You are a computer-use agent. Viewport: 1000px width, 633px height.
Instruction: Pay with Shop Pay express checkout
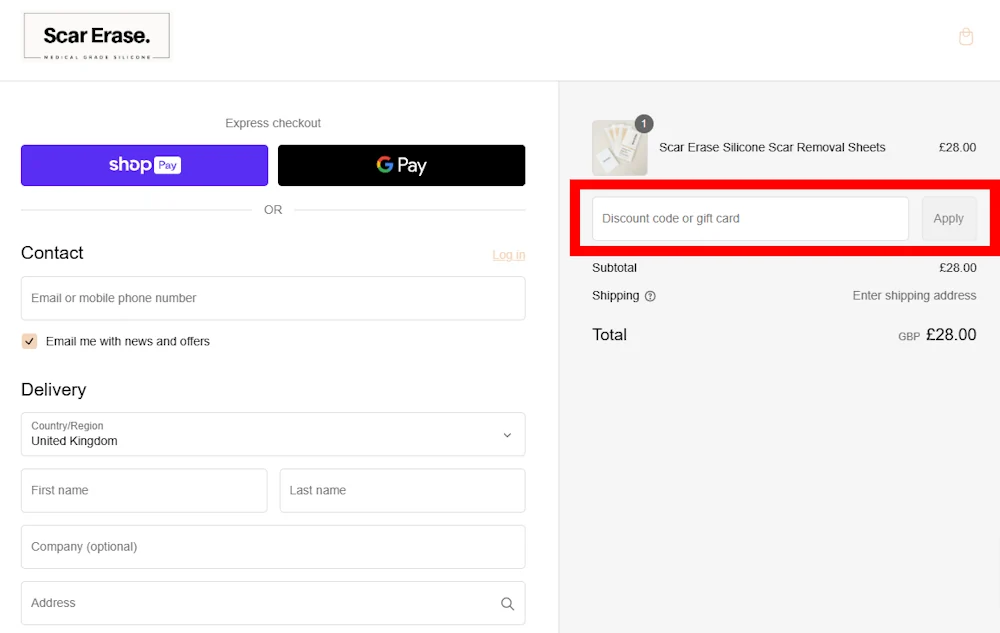(144, 165)
